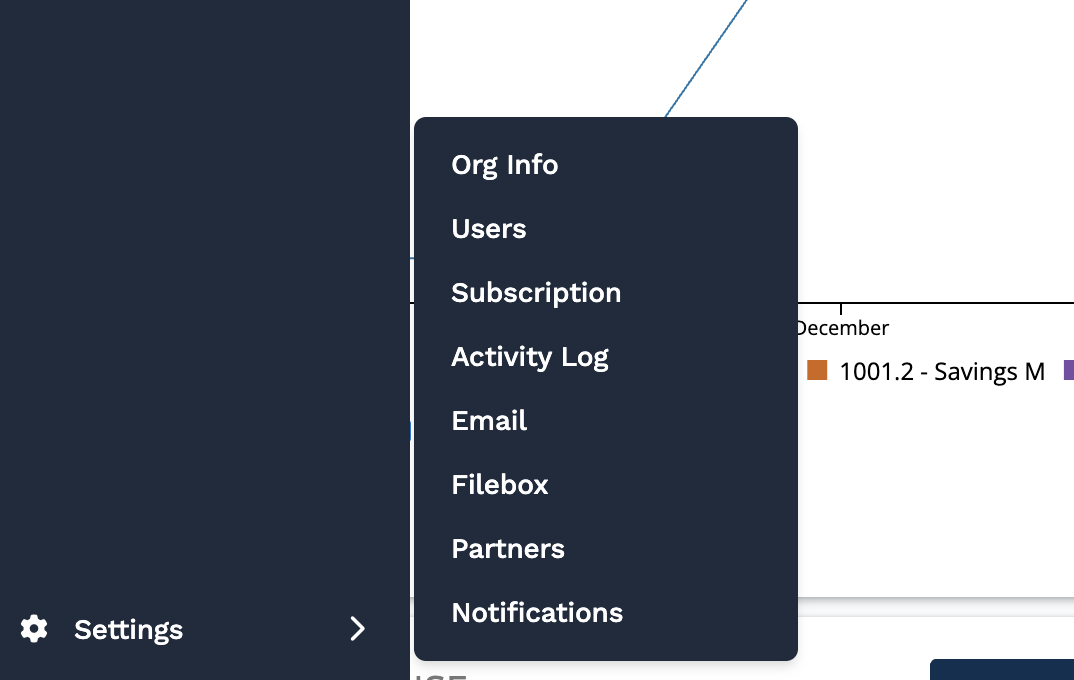This screenshot has width=1074, height=680.
Task: Click the Settings gear icon
Action: tap(34, 629)
